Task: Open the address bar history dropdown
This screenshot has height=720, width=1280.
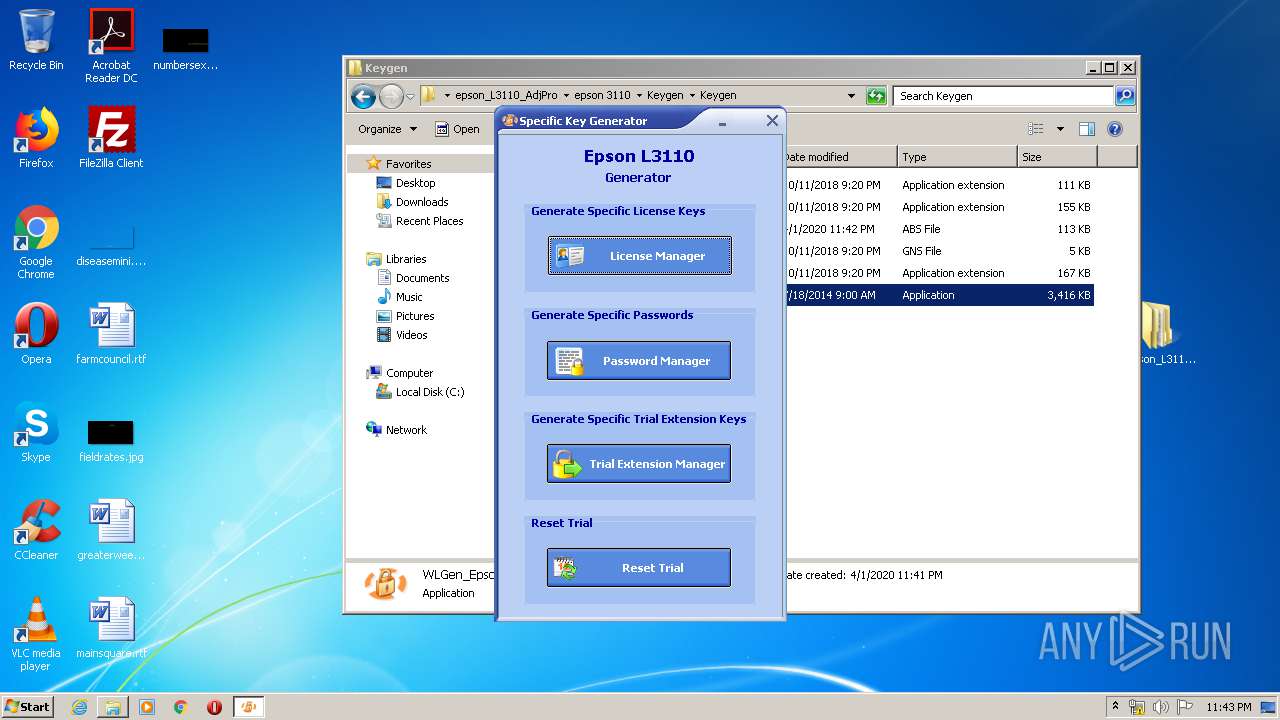Action: click(x=851, y=96)
